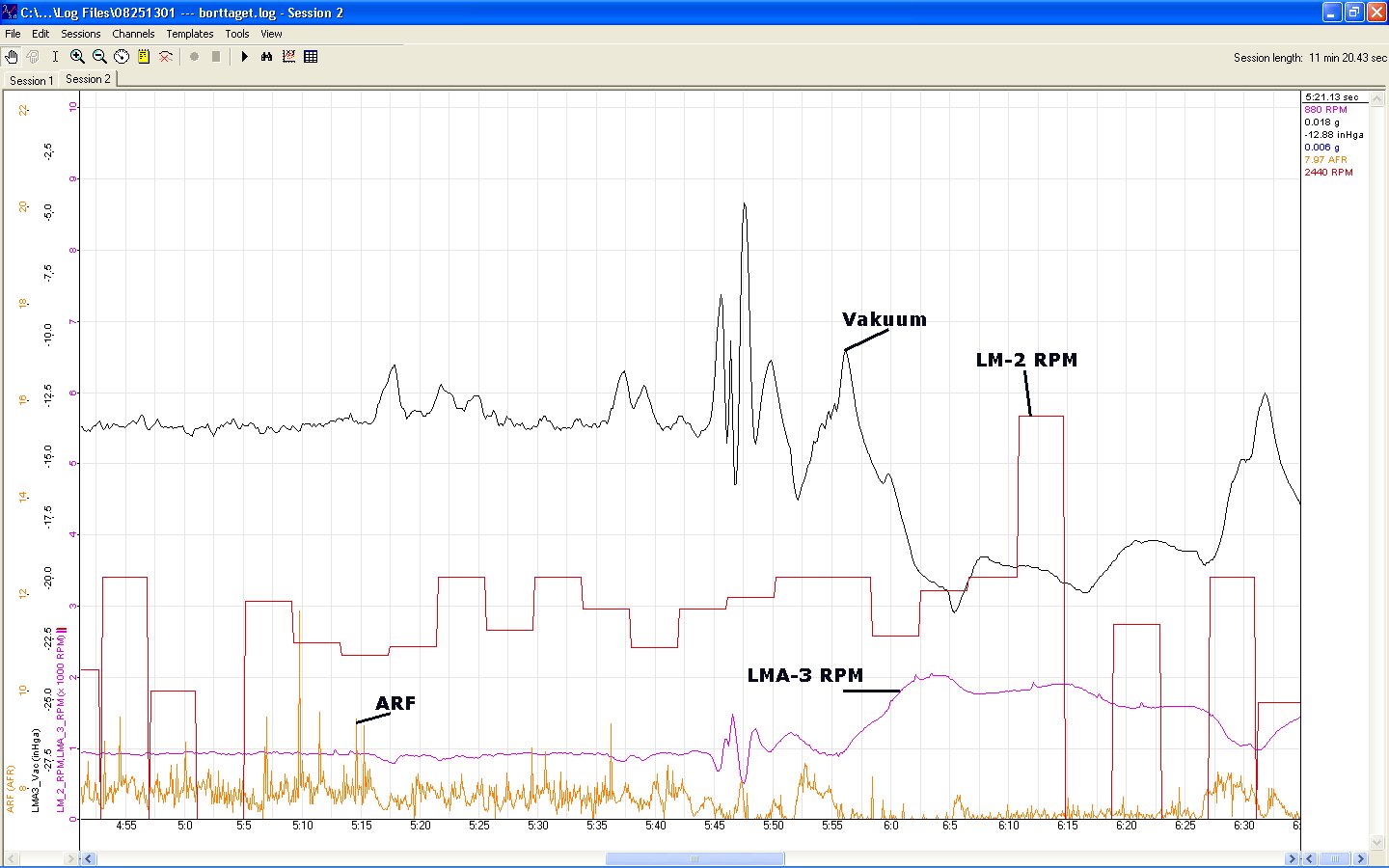This screenshot has width=1389, height=868.
Task: Click the Session 2 tab
Action: (88, 79)
